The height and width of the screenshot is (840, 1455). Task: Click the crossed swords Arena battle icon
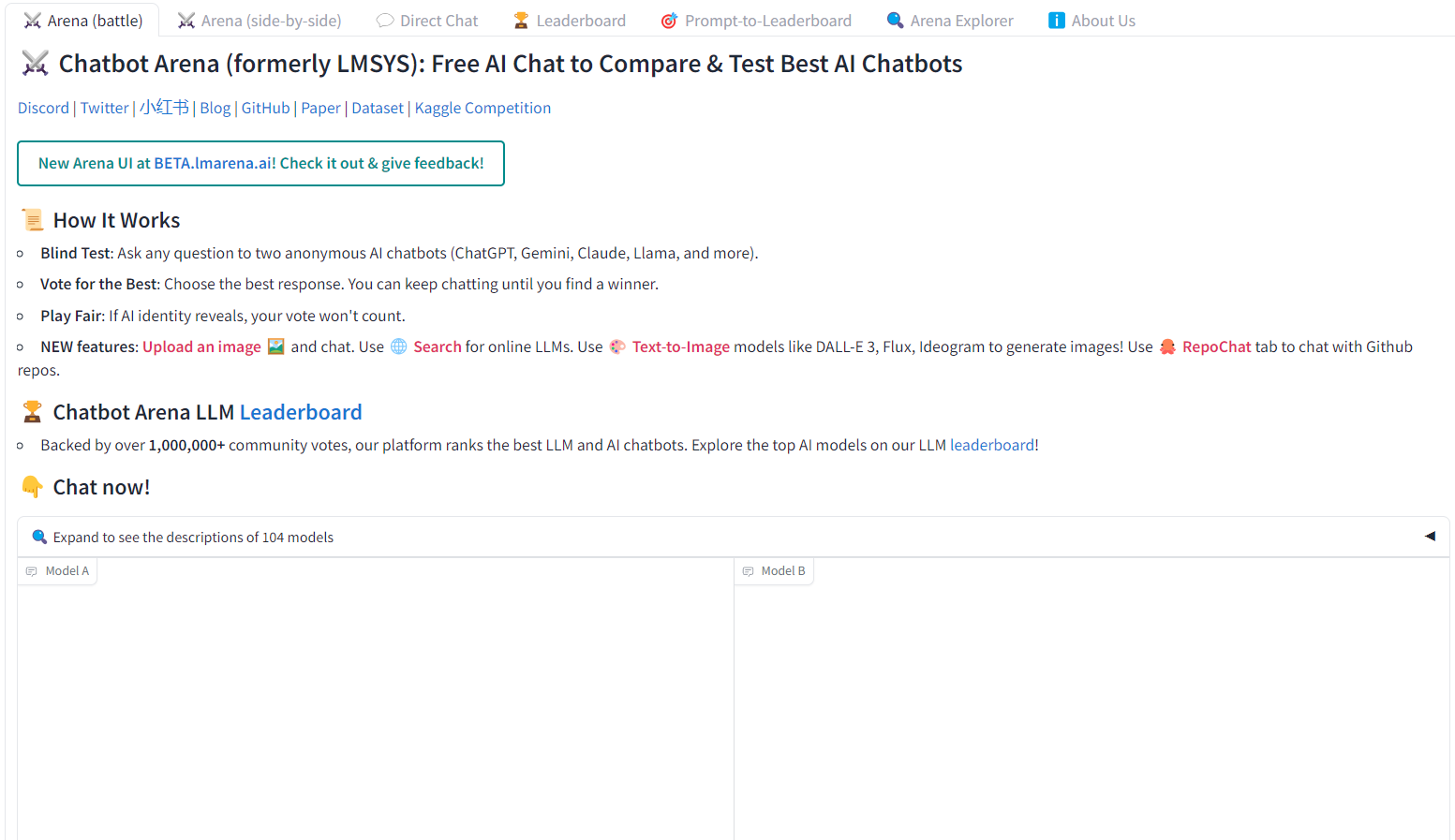pyautogui.click(x=33, y=21)
